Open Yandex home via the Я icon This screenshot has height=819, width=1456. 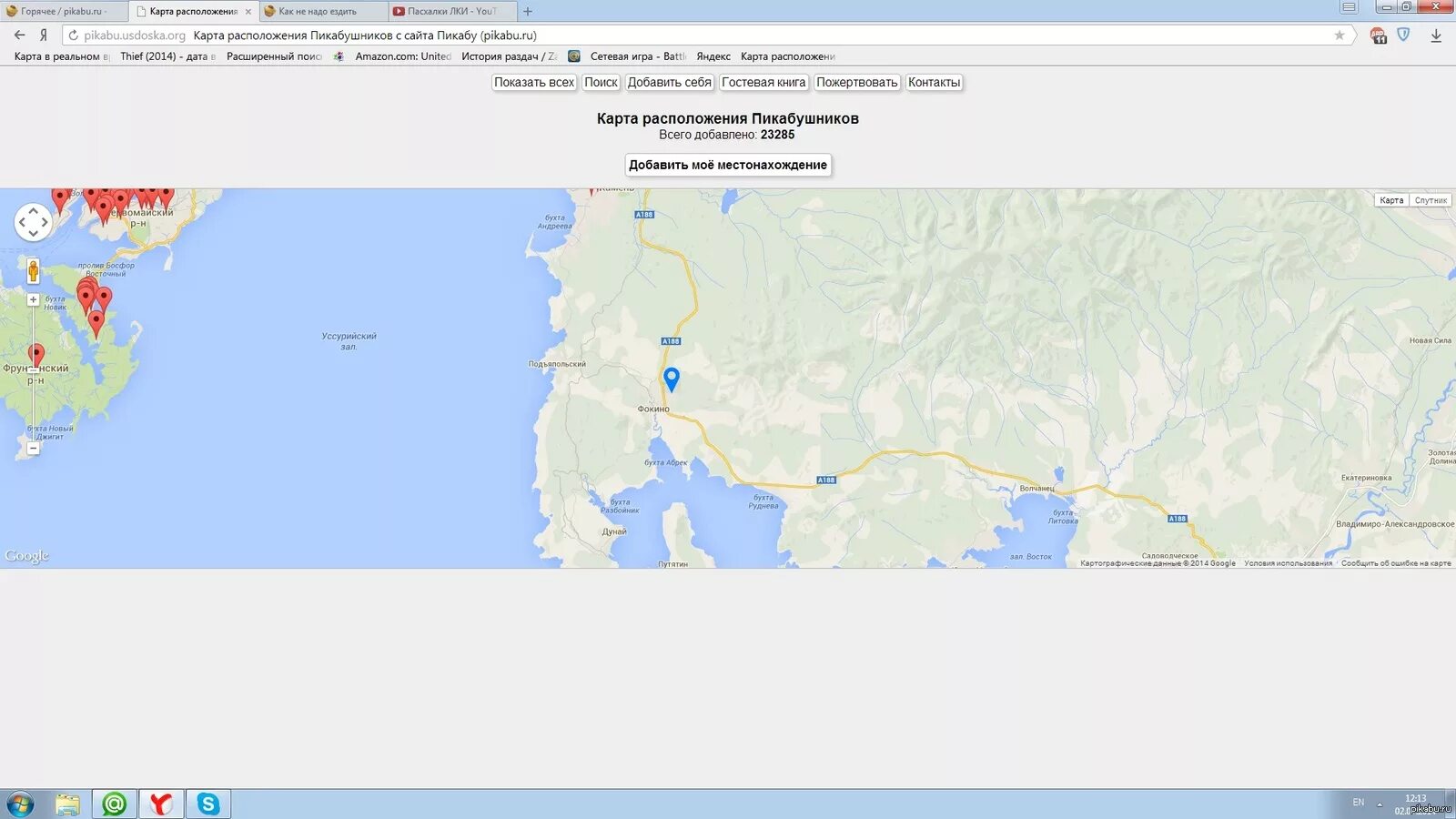(43, 35)
